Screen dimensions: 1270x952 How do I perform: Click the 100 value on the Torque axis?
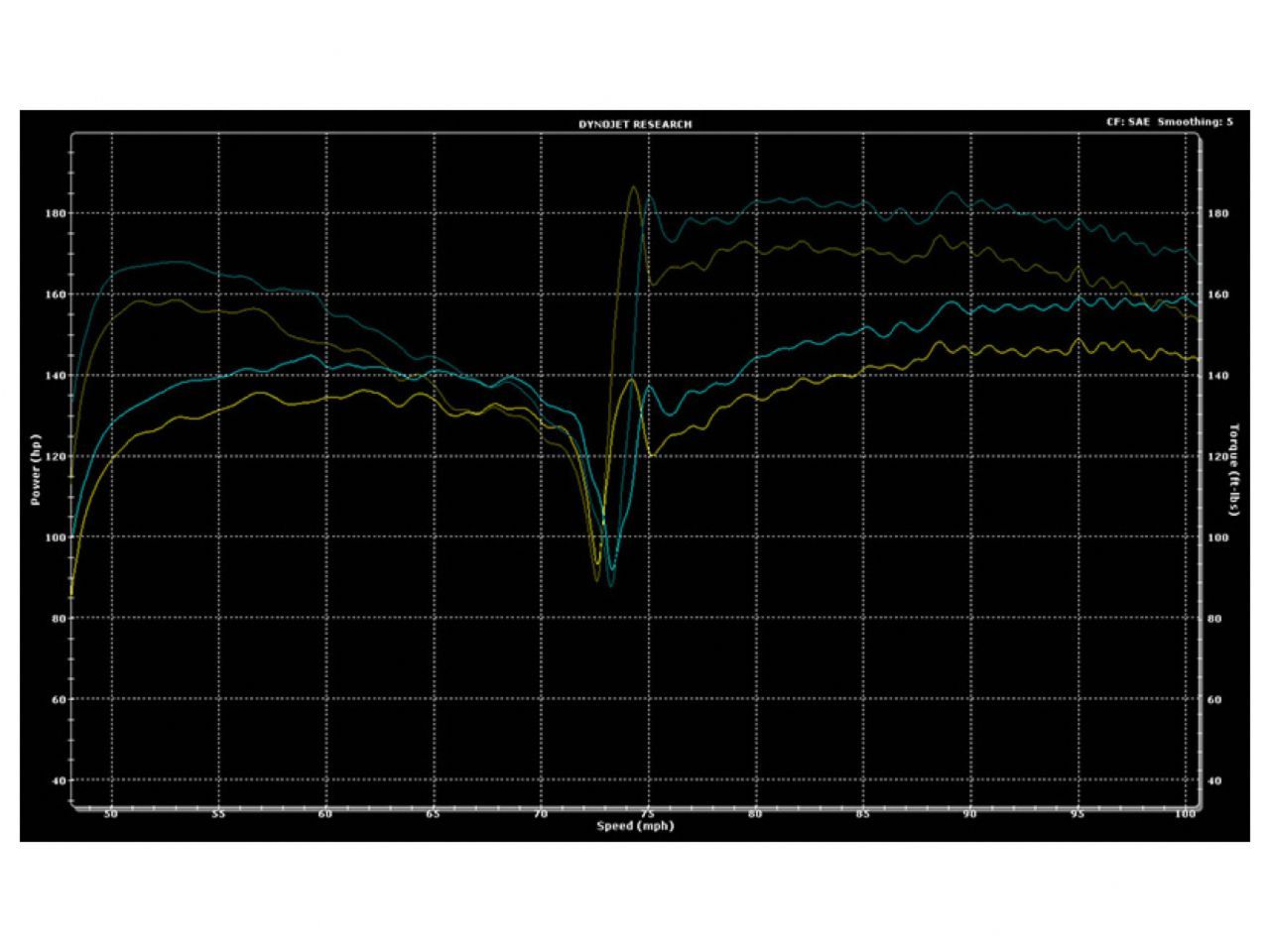(x=1217, y=537)
